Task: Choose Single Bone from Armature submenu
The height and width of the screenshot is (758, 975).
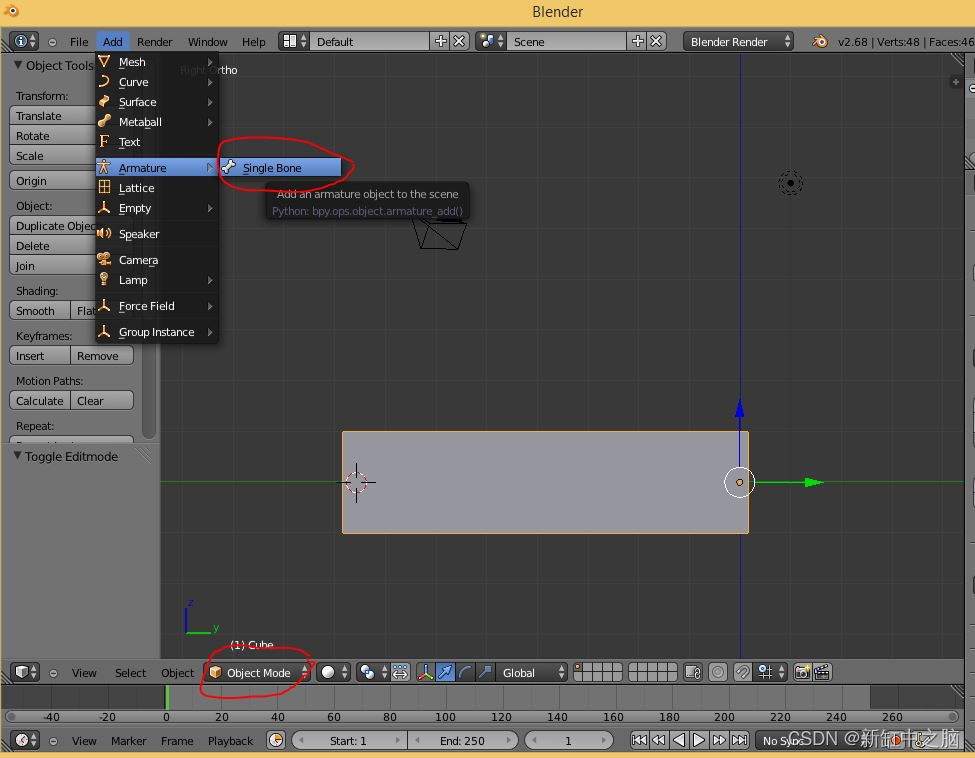Action: coord(280,167)
